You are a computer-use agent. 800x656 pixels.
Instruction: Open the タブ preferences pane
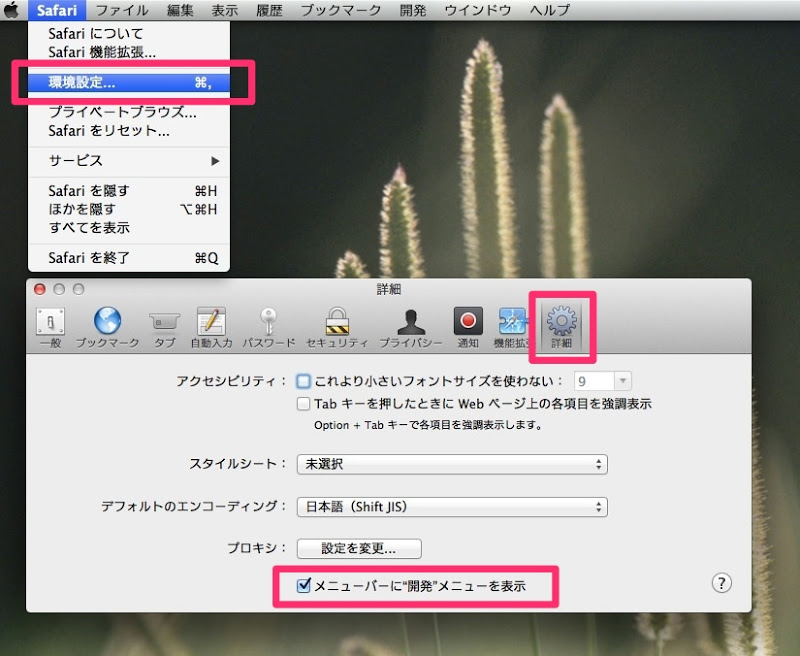[164, 327]
